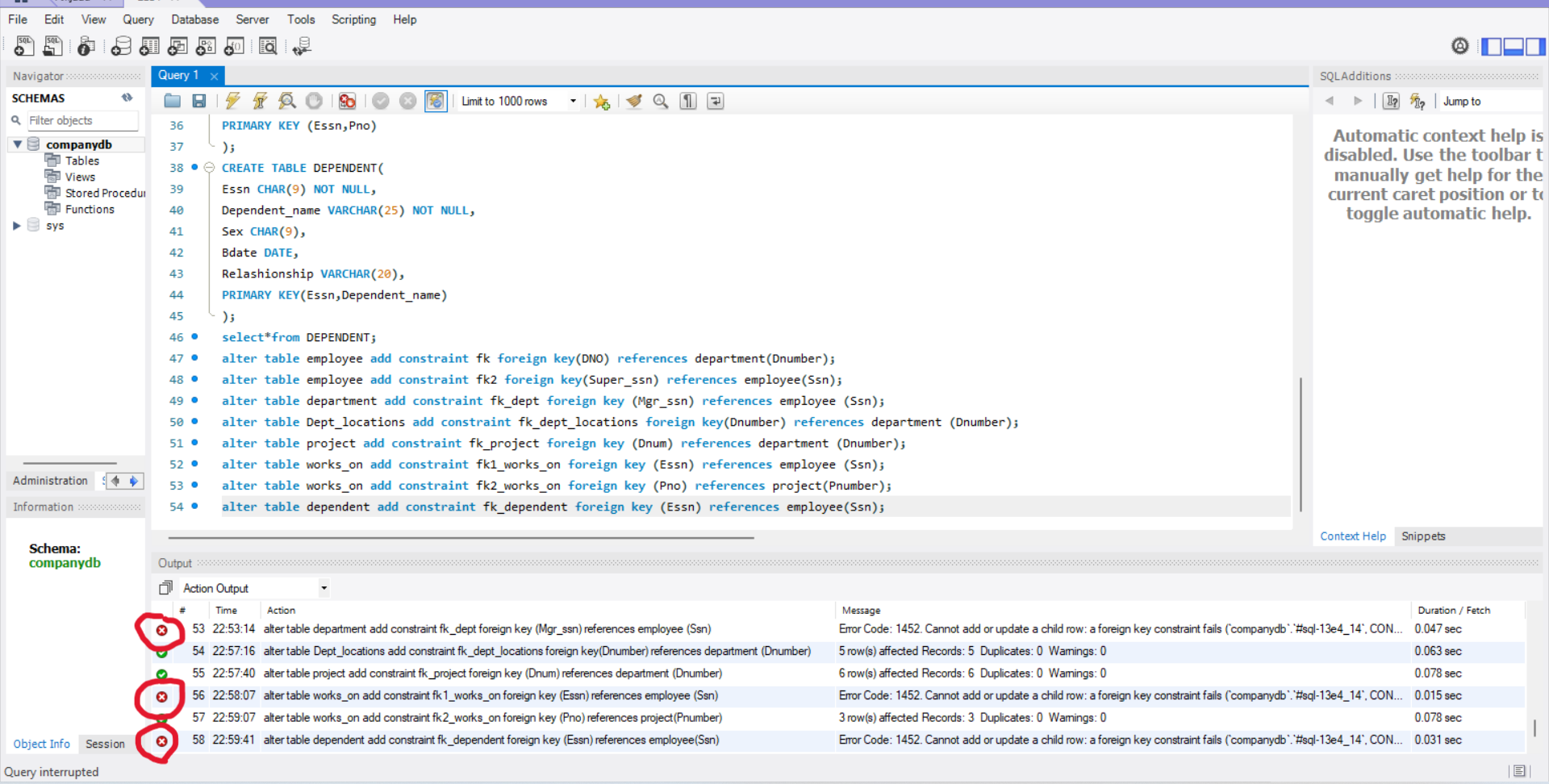The height and width of the screenshot is (784, 1549).
Task: Open the Action Output type dropdown
Action: (324, 588)
